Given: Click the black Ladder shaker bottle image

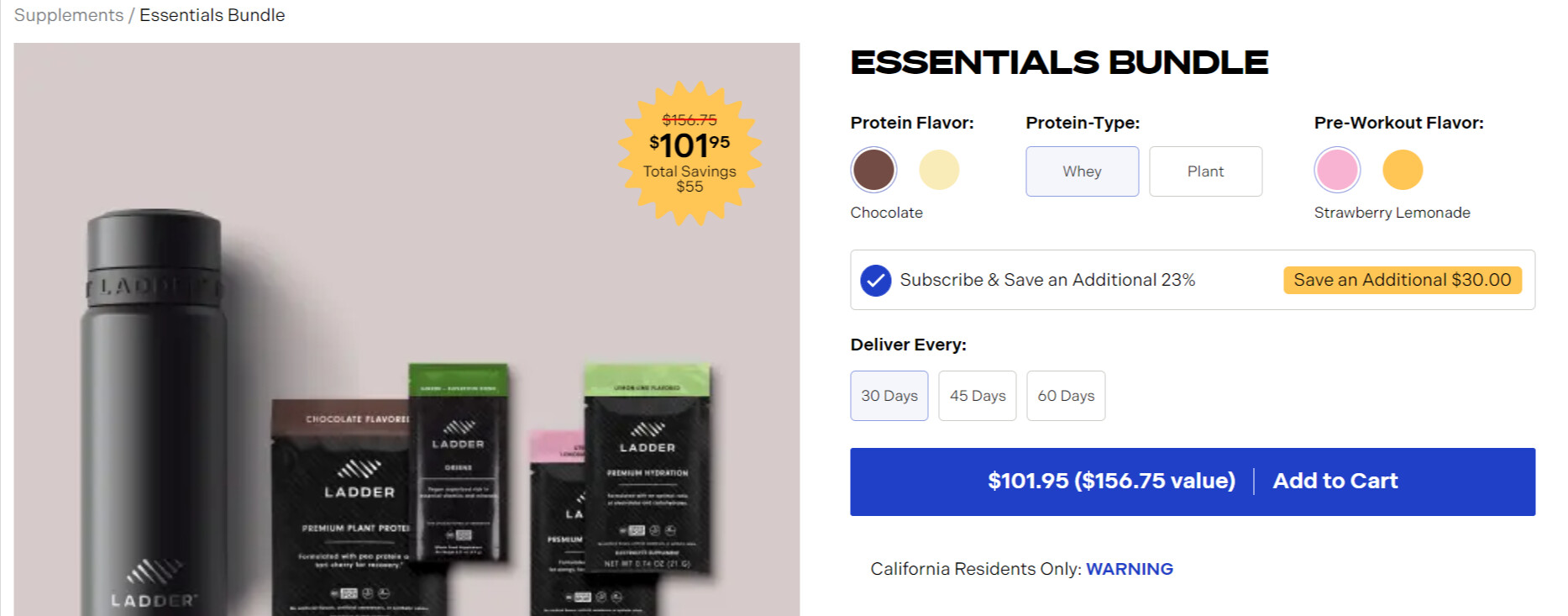Looking at the screenshot, I should coord(154,403).
